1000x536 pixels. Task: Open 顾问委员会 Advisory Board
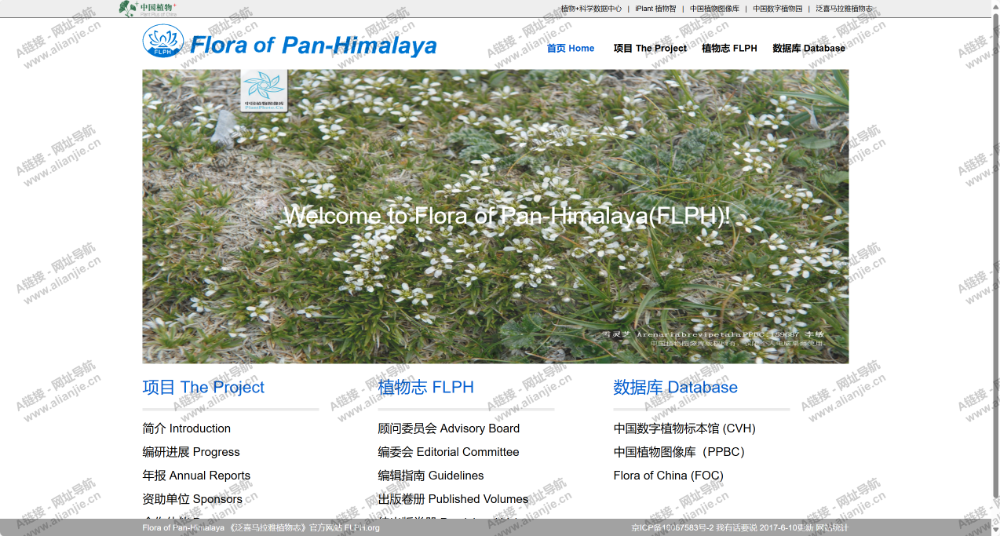pyautogui.click(x=448, y=428)
